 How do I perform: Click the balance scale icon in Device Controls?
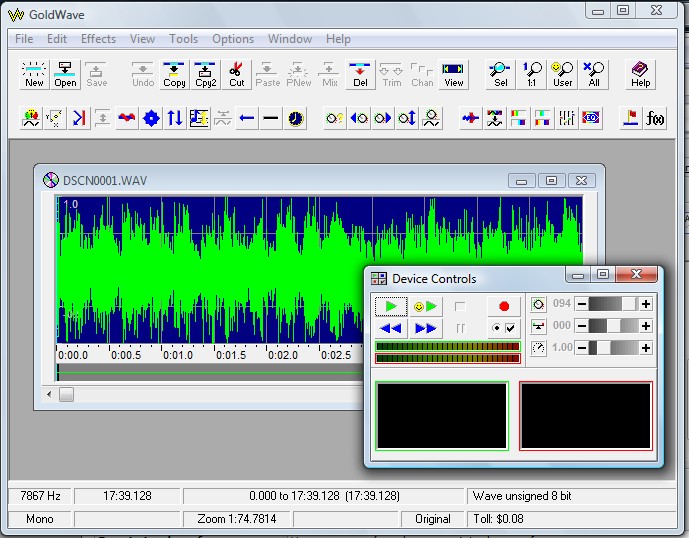pos(538,326)
